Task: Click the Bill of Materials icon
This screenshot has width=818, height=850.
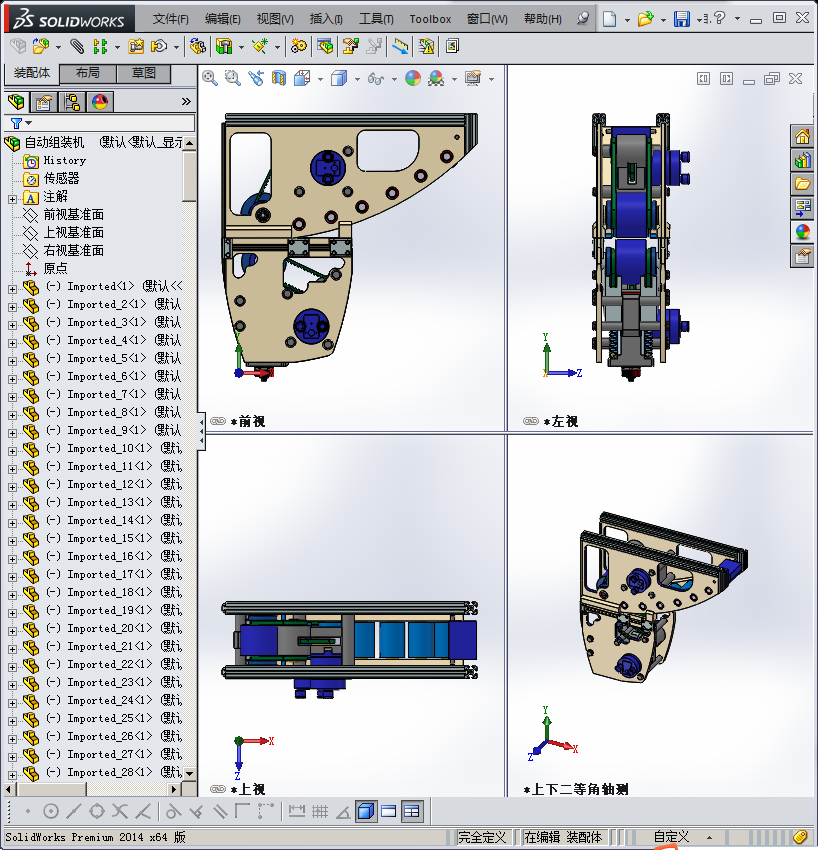Action: [x=325, y=47]
